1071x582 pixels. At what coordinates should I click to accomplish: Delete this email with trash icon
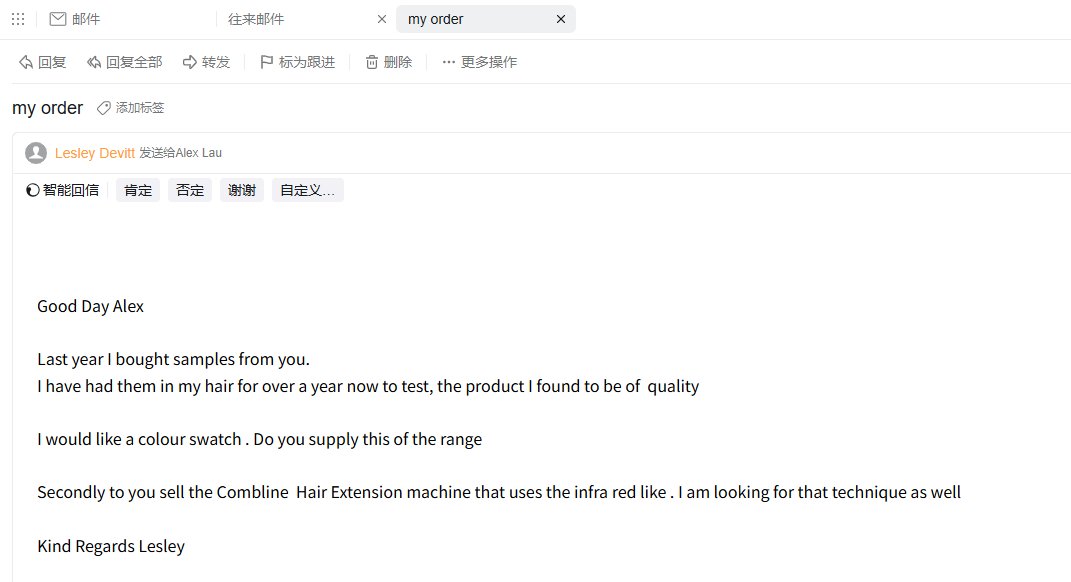[372, 62]
